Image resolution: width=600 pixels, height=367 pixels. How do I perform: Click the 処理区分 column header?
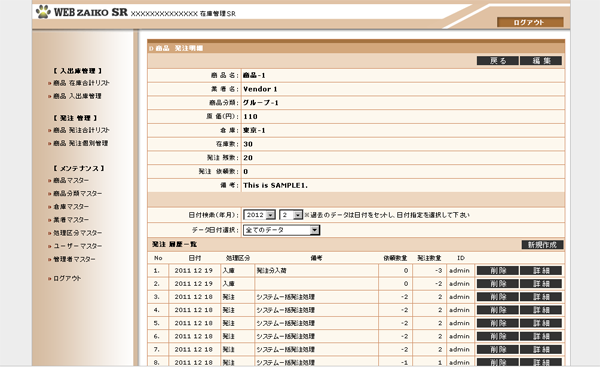(238, 258)
